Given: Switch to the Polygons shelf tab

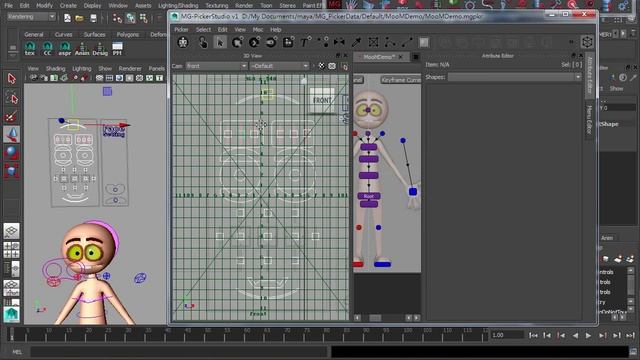Looking at the screenshot, I should 128,35.
